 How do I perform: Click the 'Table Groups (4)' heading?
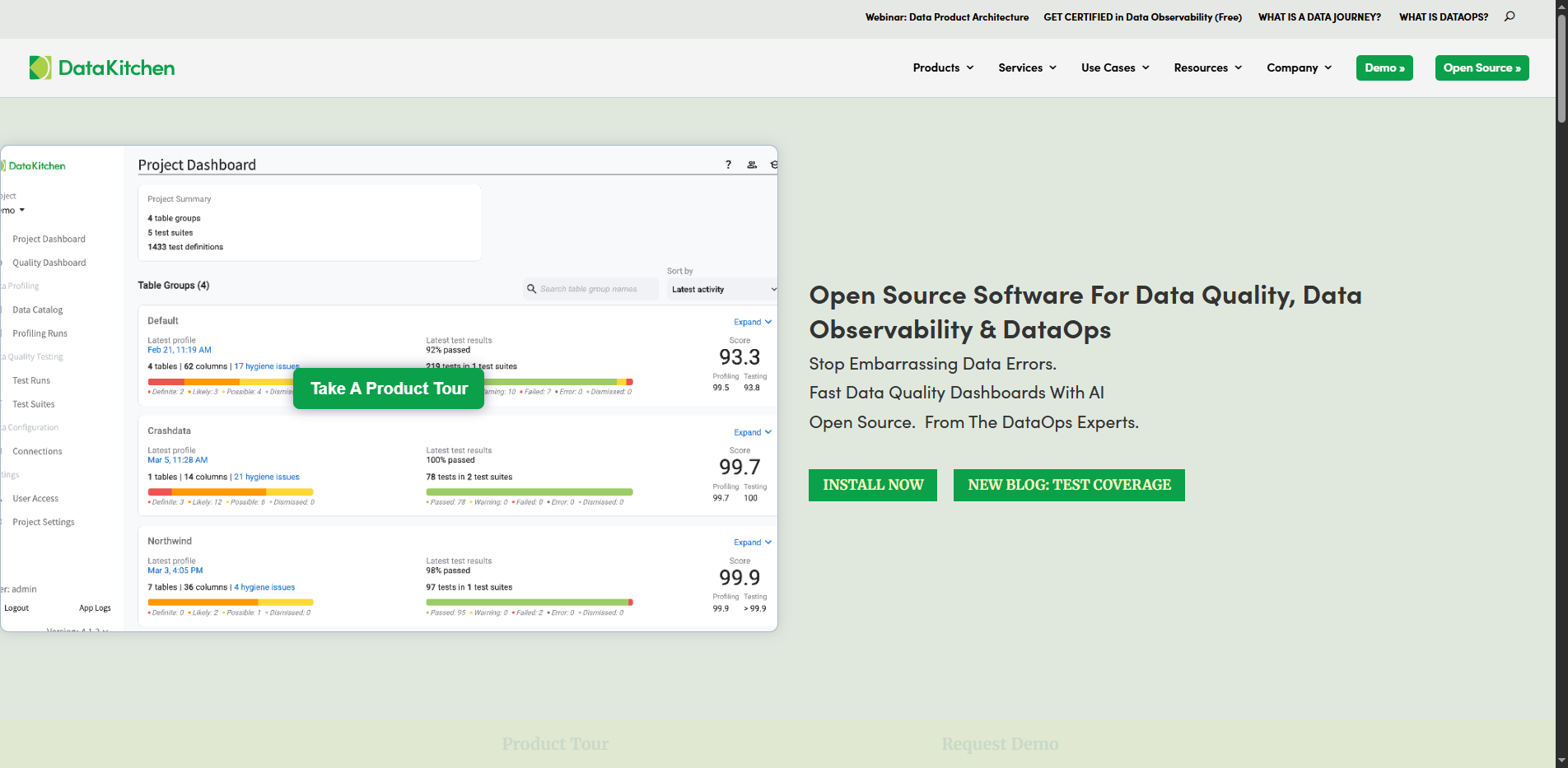pos(174,286)
